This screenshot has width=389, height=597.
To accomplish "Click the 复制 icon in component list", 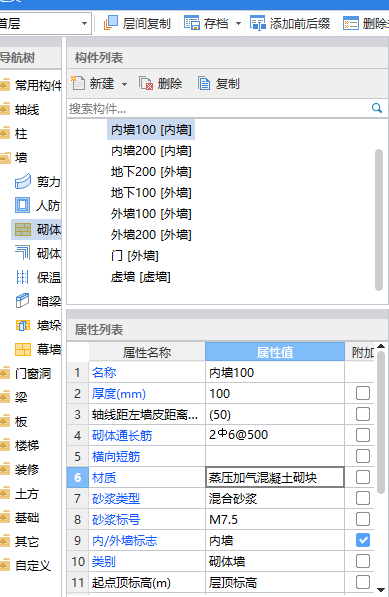I will (x=204, y=83).
